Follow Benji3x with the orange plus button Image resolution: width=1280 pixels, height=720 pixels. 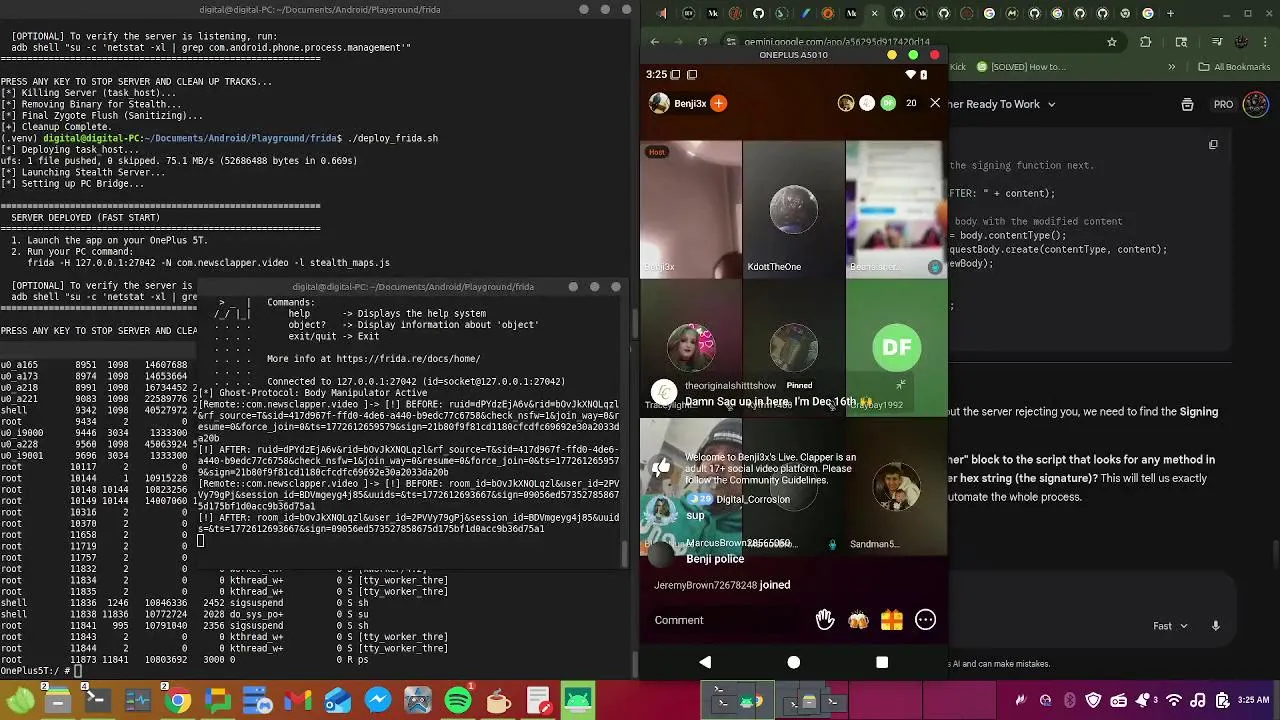click(x=718, y=103)
